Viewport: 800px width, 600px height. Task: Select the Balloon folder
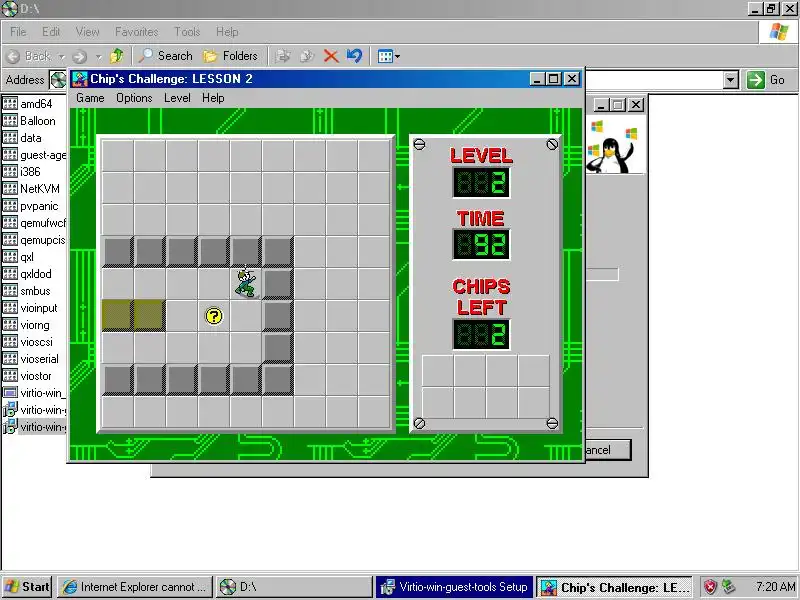click(30, 121)
